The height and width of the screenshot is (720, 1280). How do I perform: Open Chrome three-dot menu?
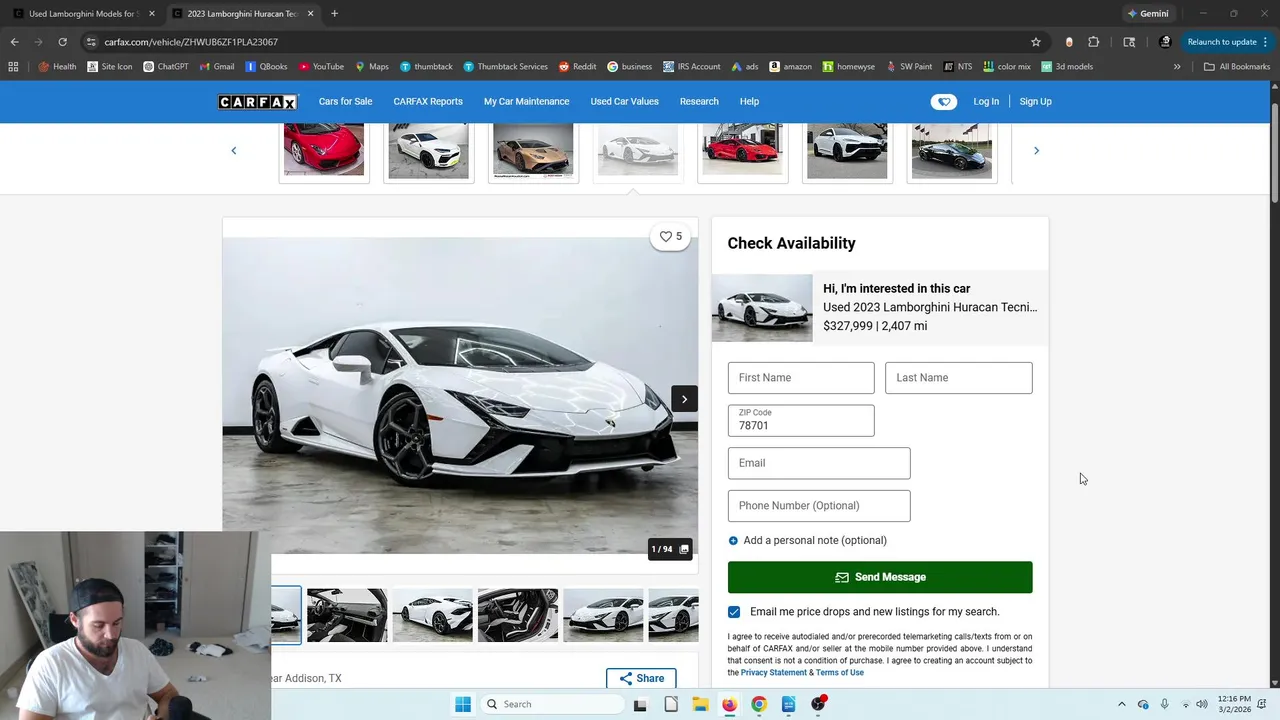pyautogui.click(x=1266, y=42)
